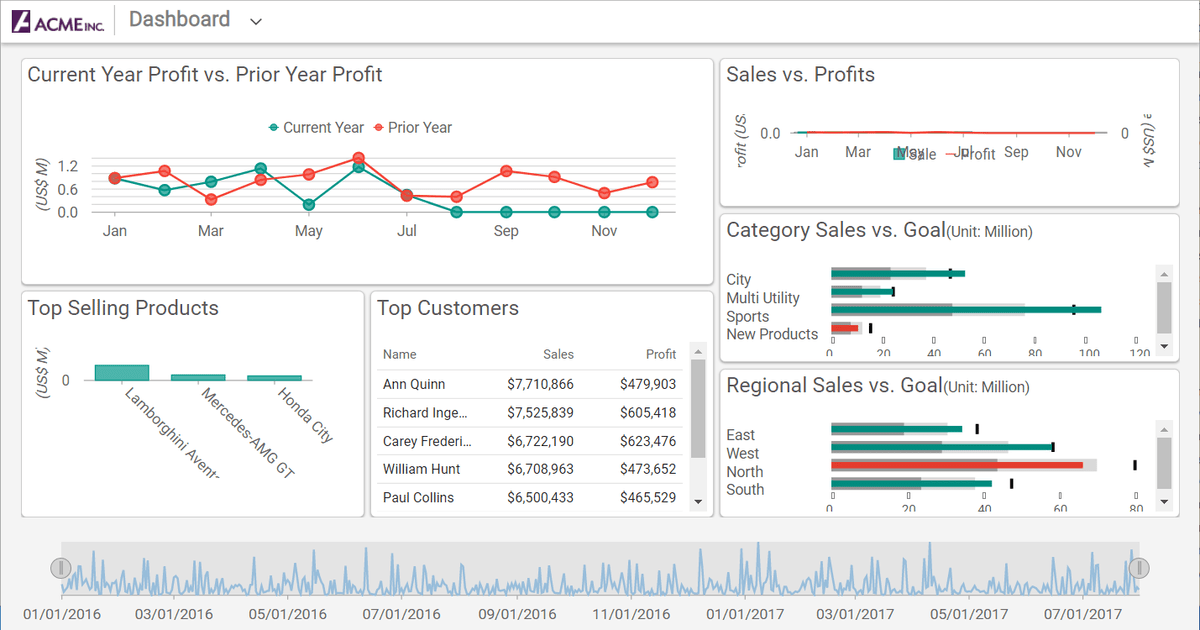
Task: Sort Top Customers by Name column
Action: point(400,354)
